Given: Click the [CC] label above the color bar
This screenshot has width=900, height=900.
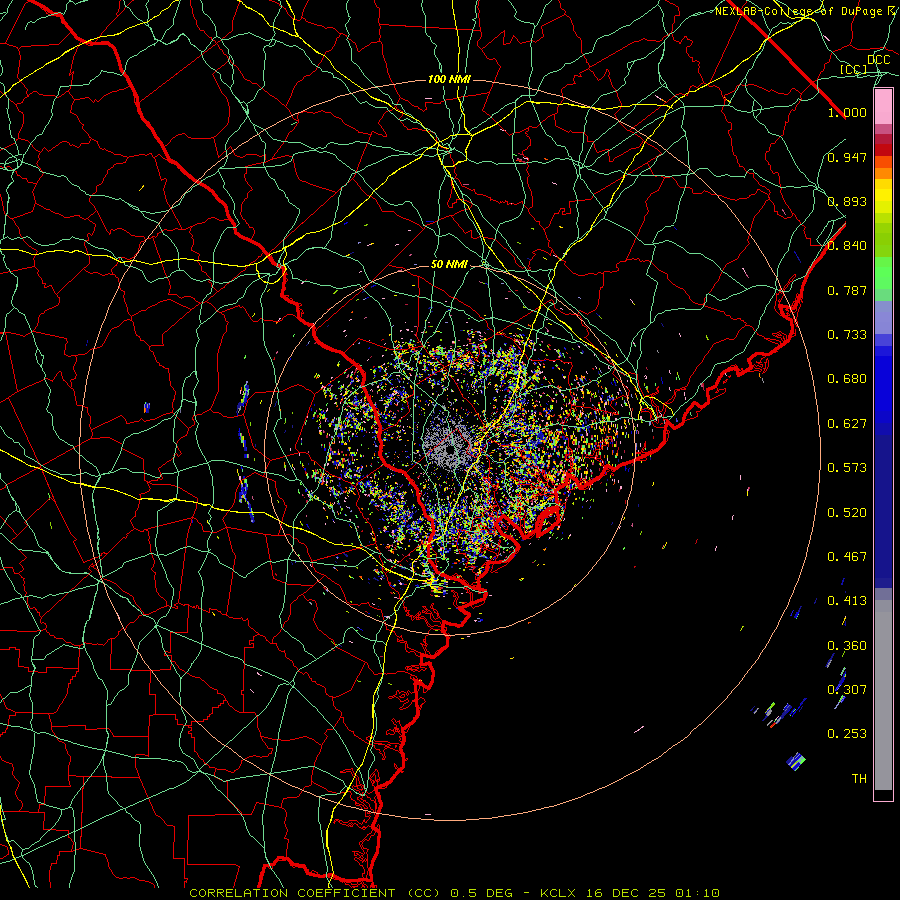Looking at the screenshot, I should (x=853, y=69).
